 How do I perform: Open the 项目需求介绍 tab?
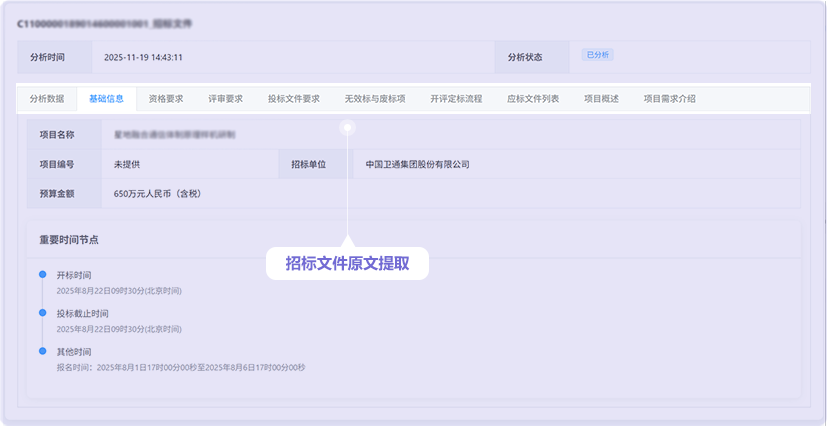669,99
